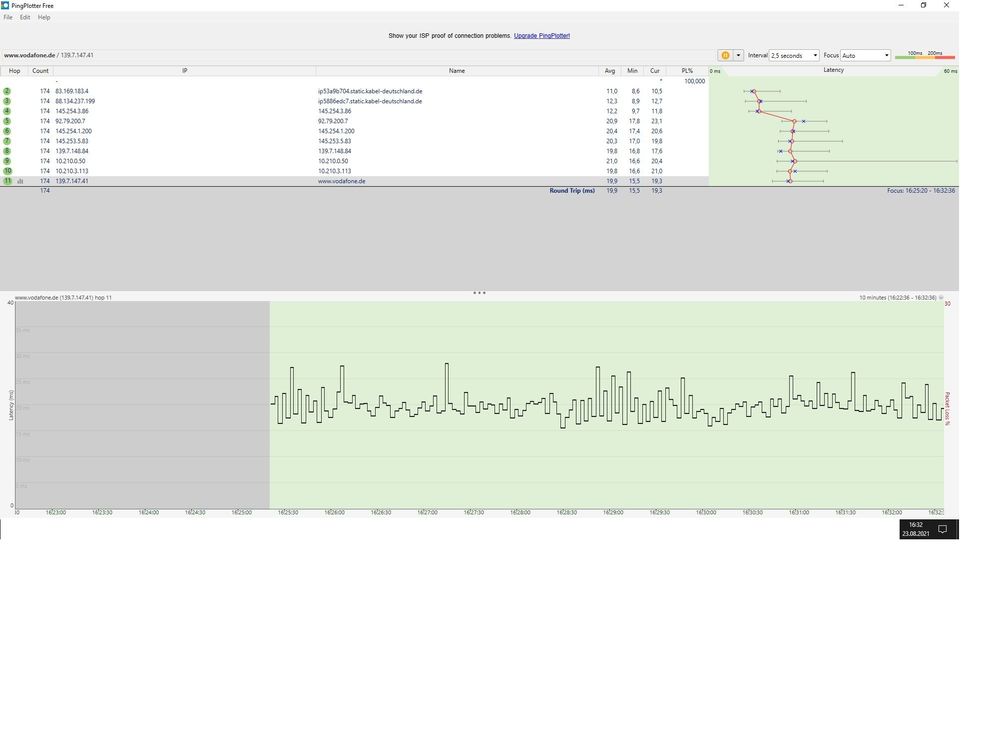Select the hop 11 green circle icon
The image size is (999, 749).
pos(8,181)
